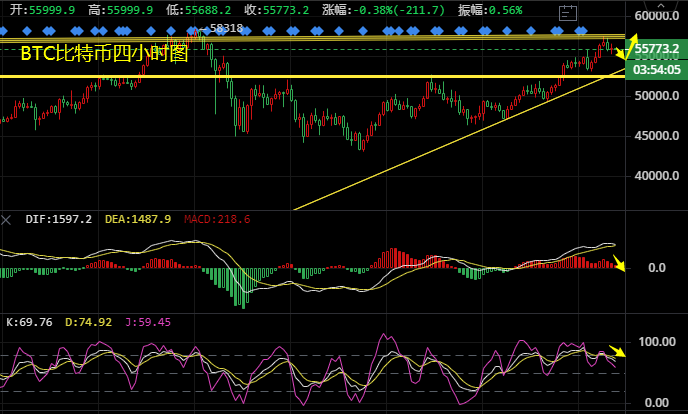Click the candle countdown timer 03:54:05

(656, 70)
